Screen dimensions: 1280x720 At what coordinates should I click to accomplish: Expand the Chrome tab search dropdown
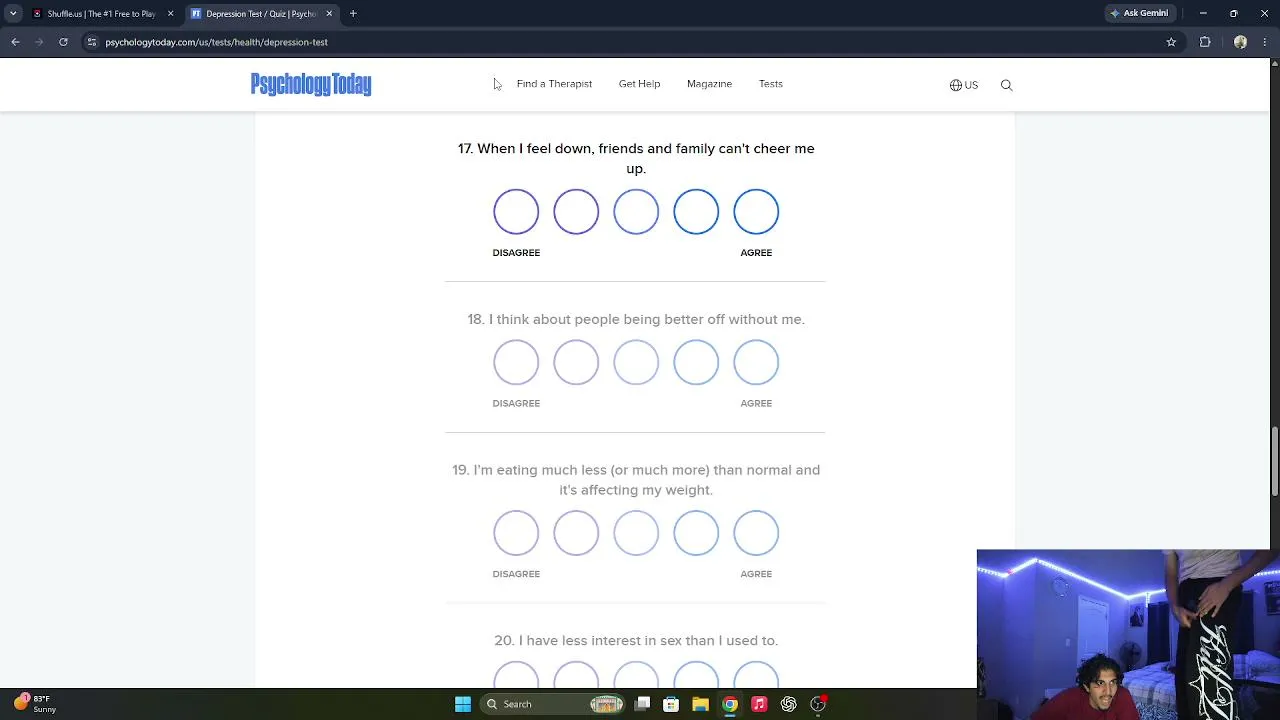[x=13, y=13]
